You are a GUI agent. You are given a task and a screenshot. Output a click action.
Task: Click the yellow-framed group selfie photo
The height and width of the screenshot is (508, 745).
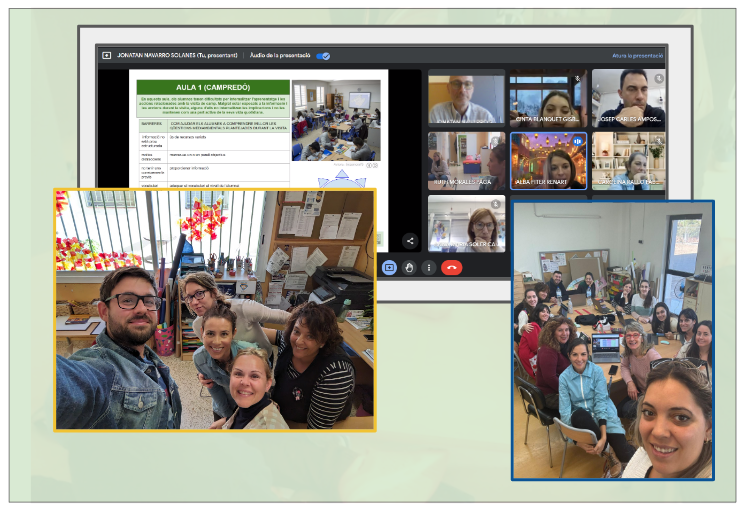(215, 310)
